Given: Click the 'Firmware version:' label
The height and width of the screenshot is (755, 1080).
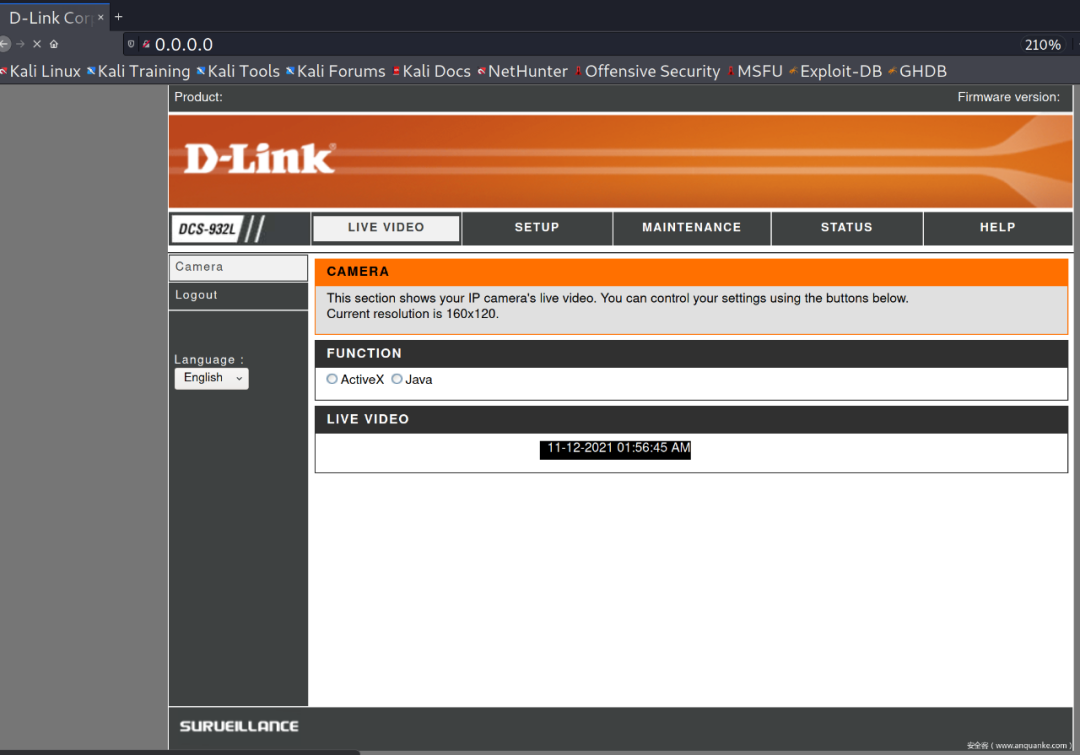Looking at the screenshot, I should (x=1008, y=97).
